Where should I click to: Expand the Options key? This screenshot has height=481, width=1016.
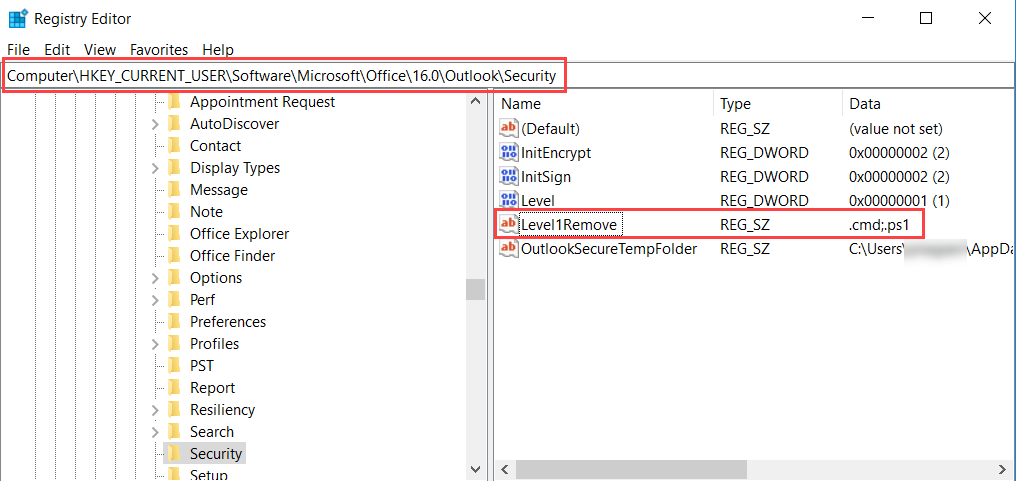(x=156, y=278)
